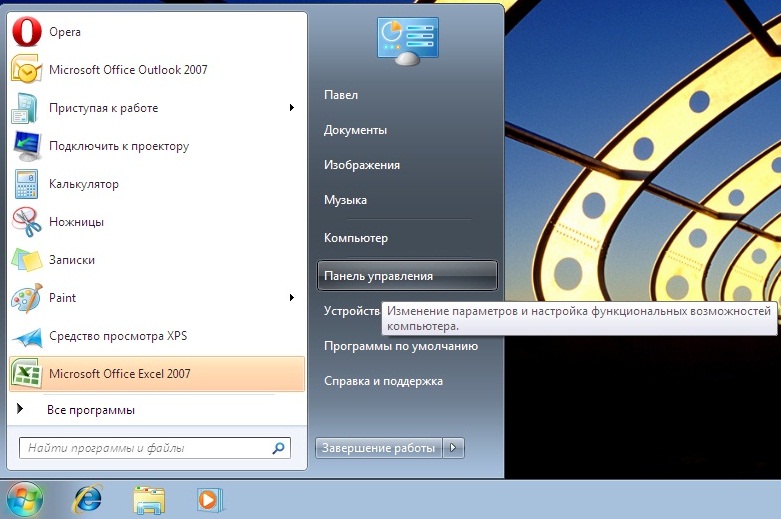781x519 pixels.
Task: Click Подключить к проектору icon
Action: (26, 146)
